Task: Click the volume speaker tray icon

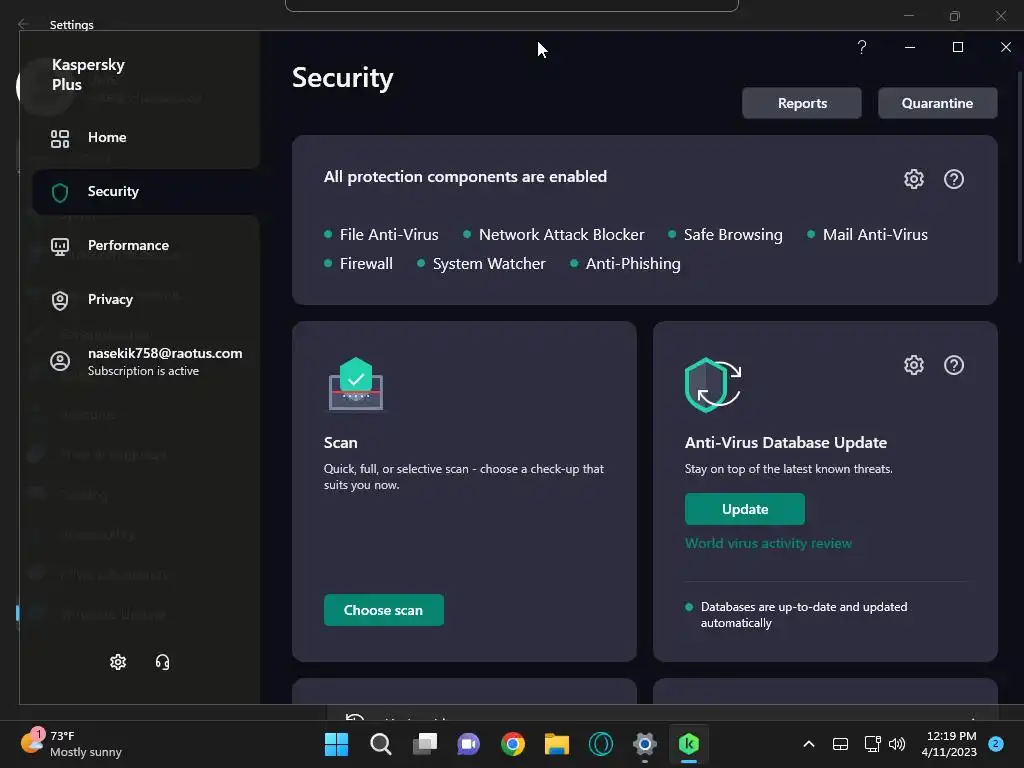Action: [x=897, y=744]
